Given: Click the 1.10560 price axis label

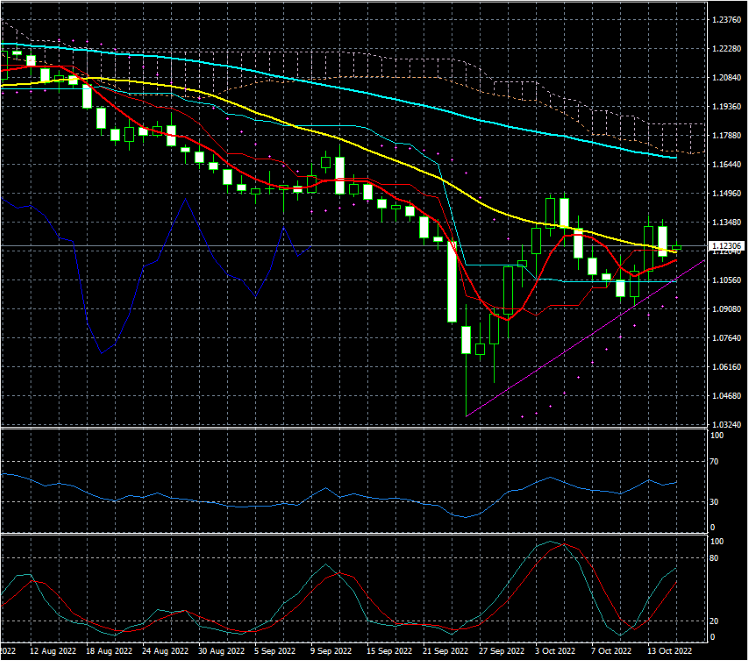Looking at the screenshot, I should (726, 280).
